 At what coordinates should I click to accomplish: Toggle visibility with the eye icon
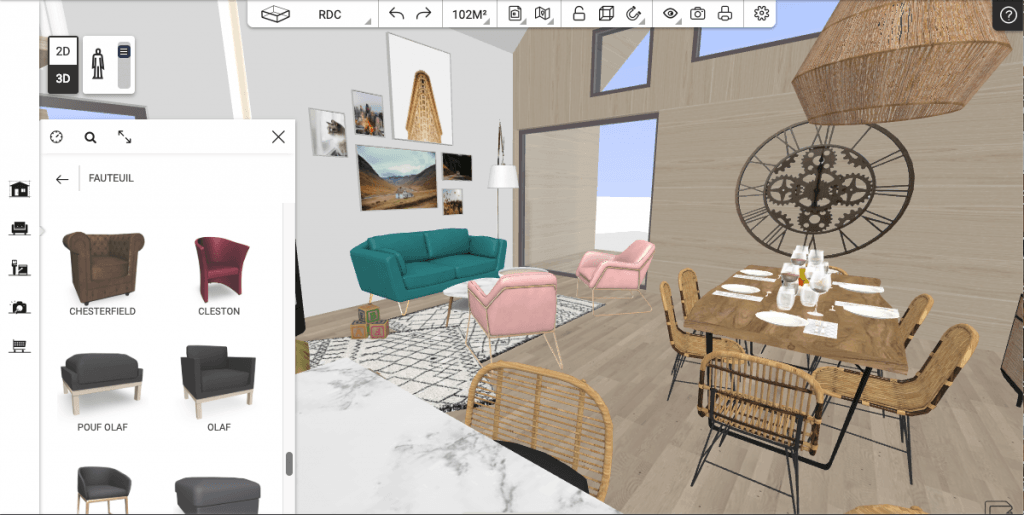tap(670, 14)
